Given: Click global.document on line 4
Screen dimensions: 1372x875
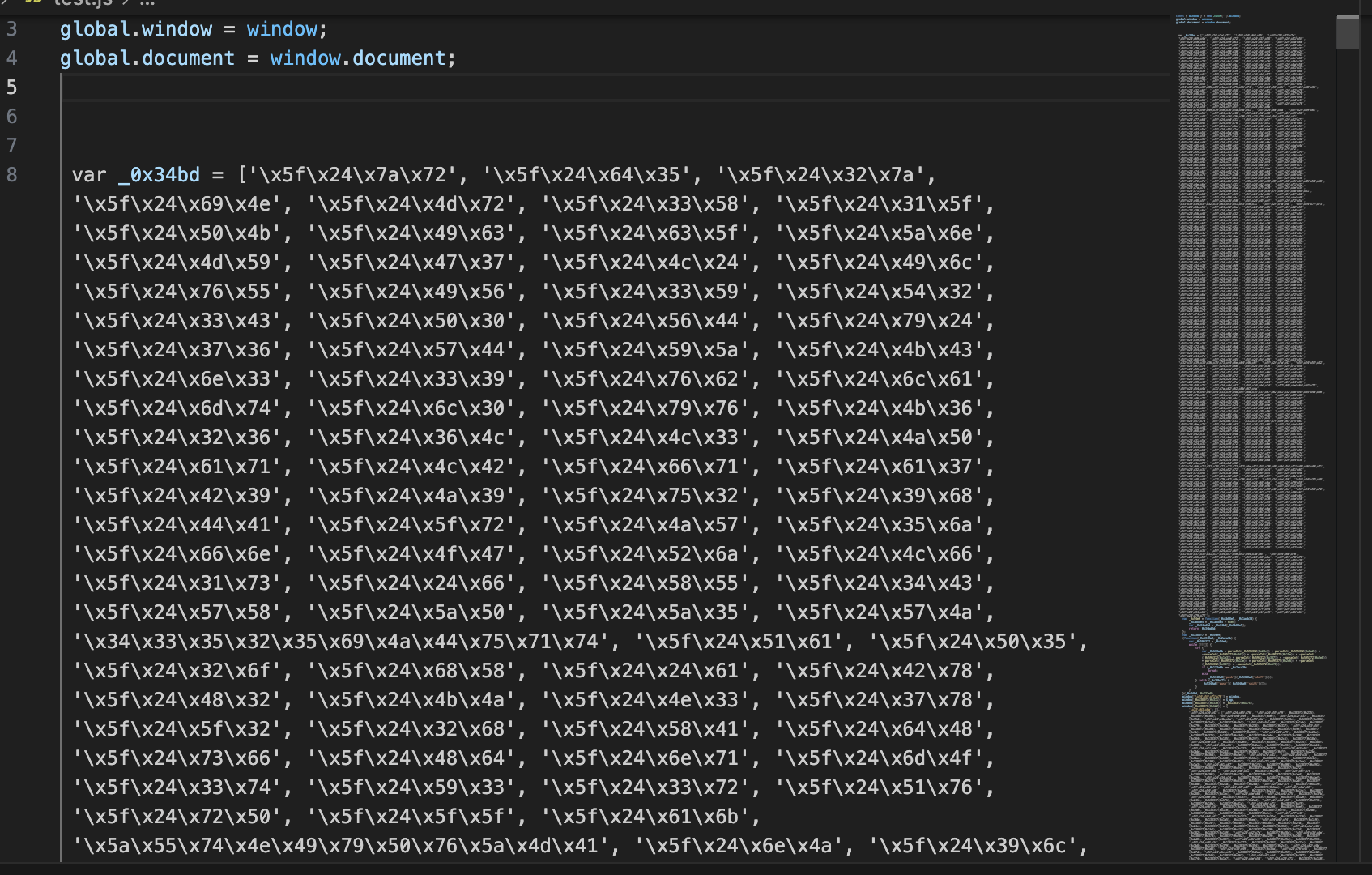Looking at the screenshot, I should [147, 58].
